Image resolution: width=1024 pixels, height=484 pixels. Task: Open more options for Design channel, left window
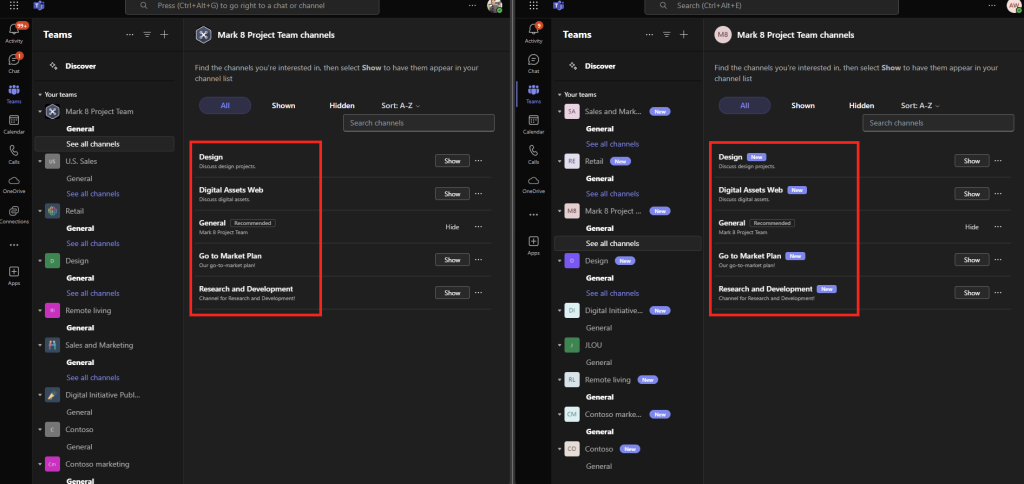(479, 161)
